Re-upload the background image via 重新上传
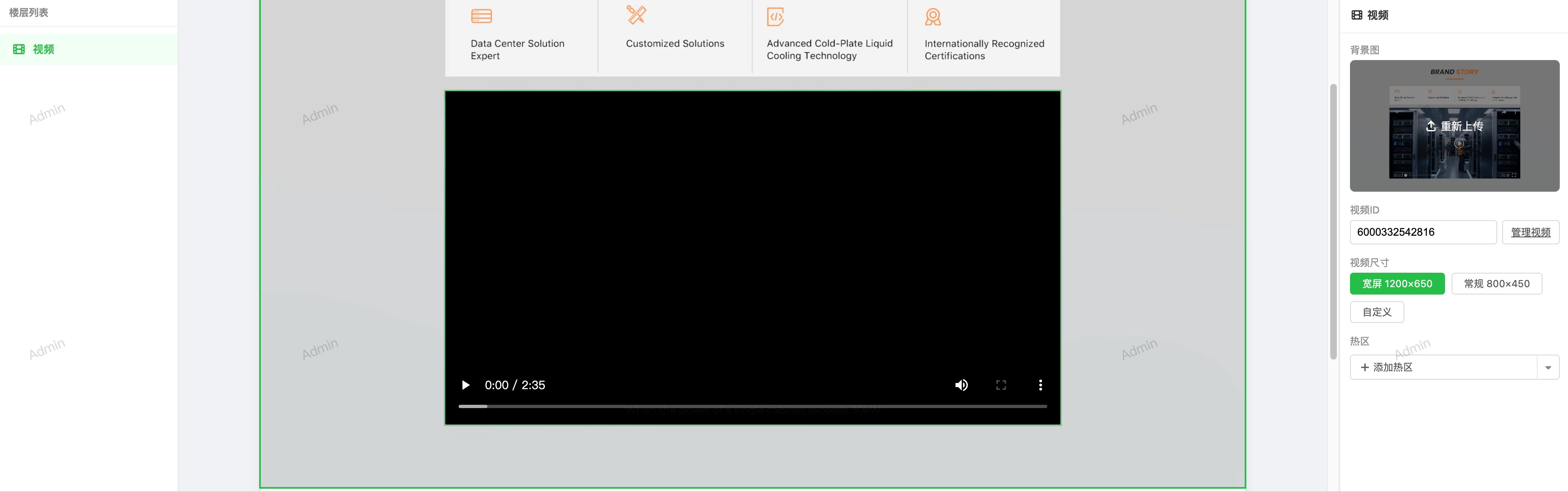Screen dimensions: 1568x492 tap(1454, 126)
